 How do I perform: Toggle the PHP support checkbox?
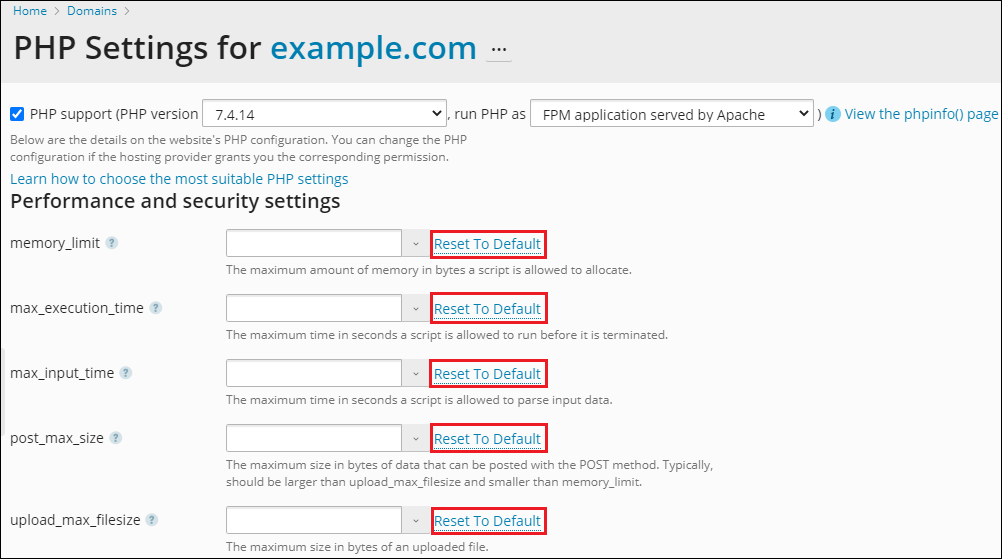tap(17, 114)
